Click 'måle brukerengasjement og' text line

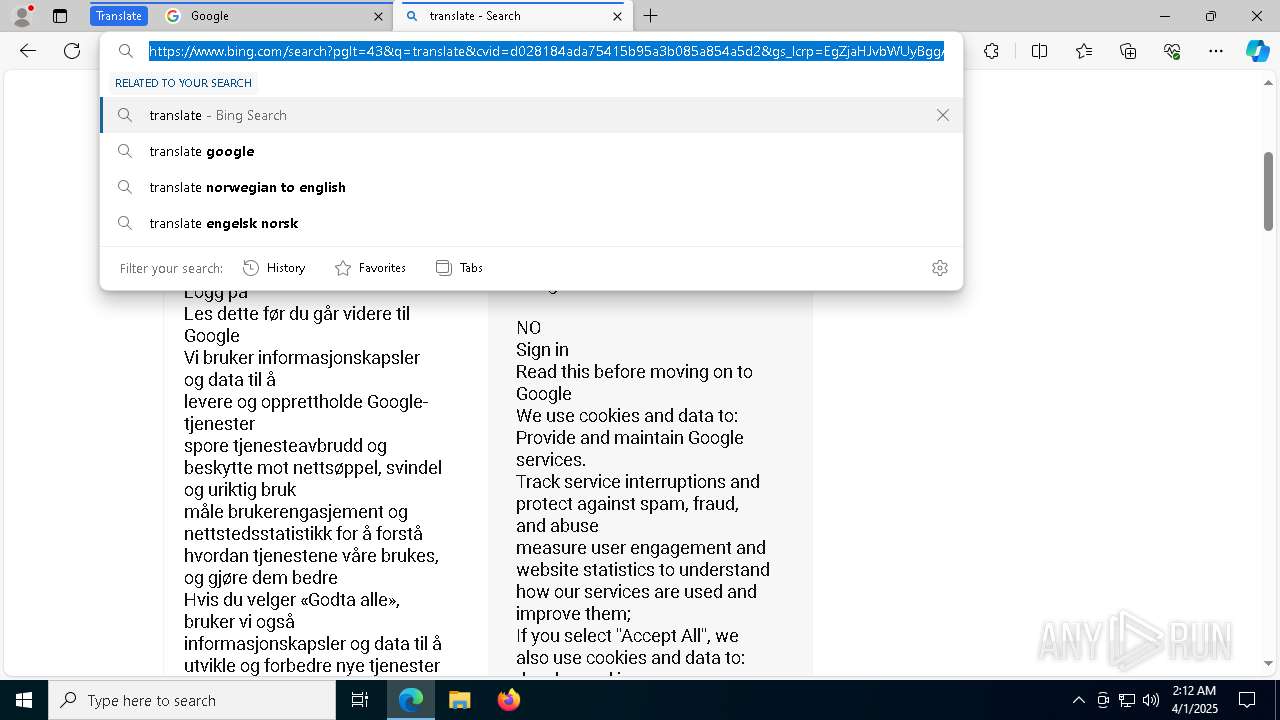click(x=296, y=512)
